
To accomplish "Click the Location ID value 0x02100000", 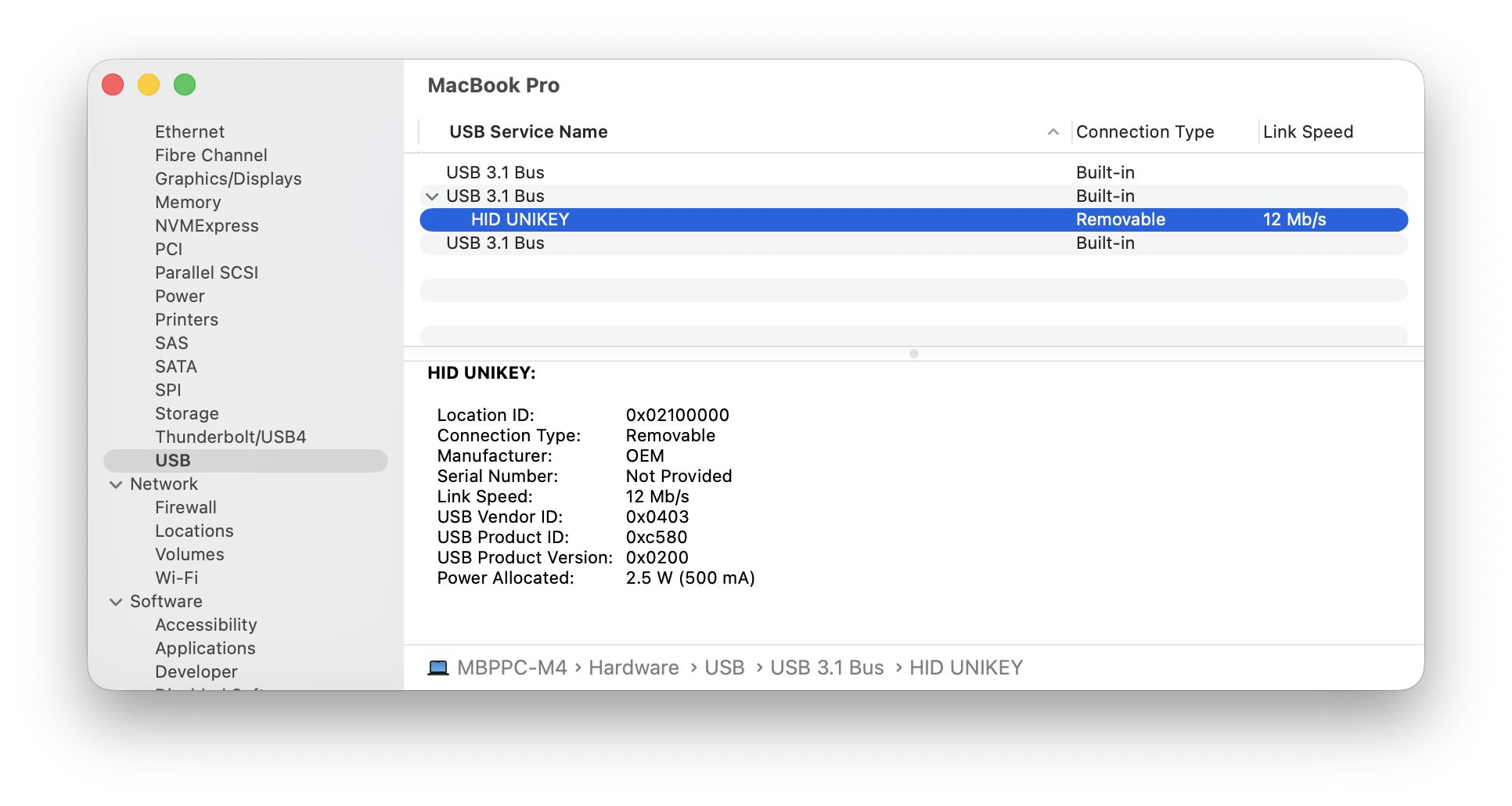I will [x=678, y=415].
